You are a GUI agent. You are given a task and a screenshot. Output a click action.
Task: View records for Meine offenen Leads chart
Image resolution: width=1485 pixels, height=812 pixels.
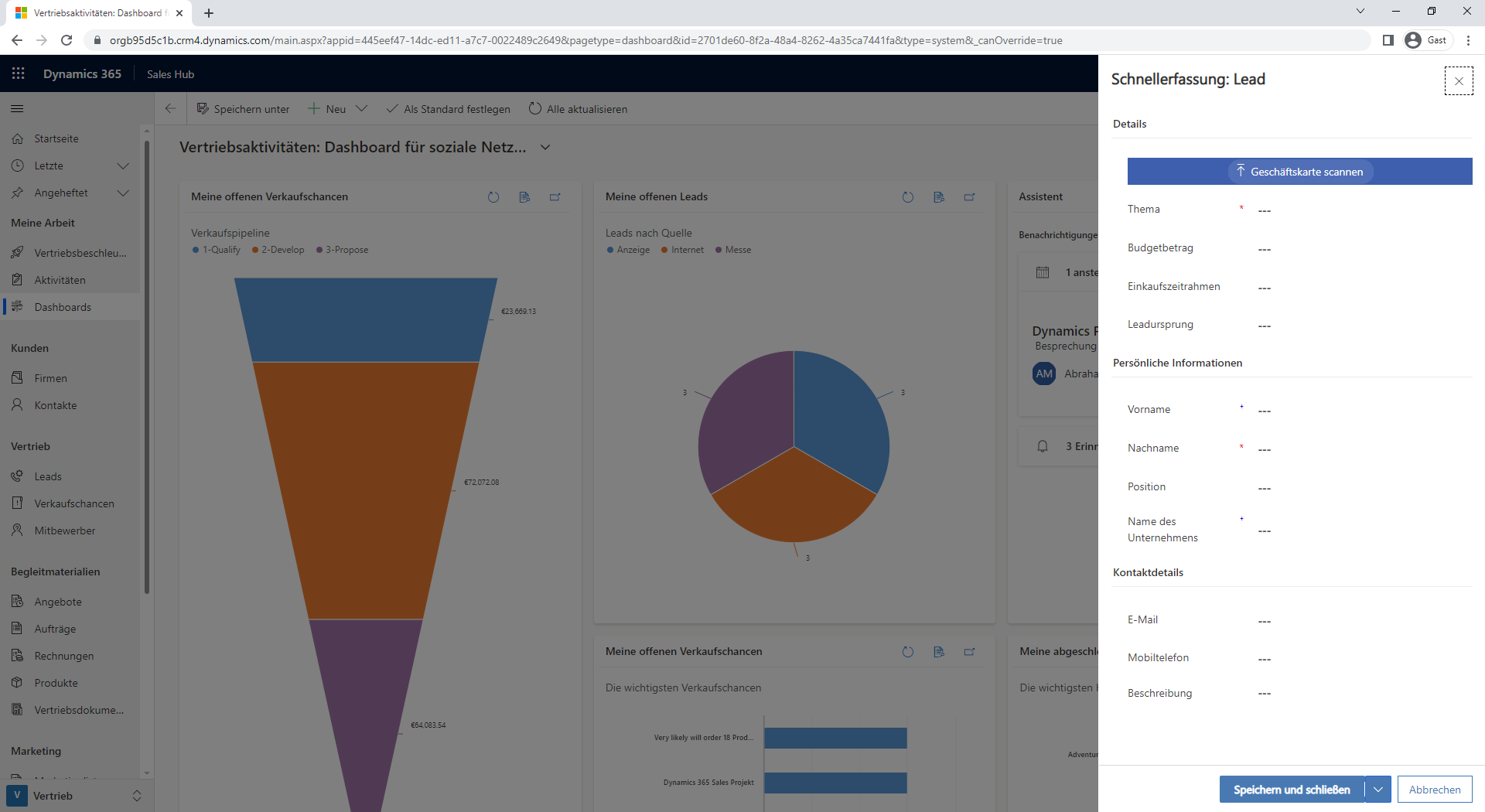pyautogui.click(x=938, y=197)
